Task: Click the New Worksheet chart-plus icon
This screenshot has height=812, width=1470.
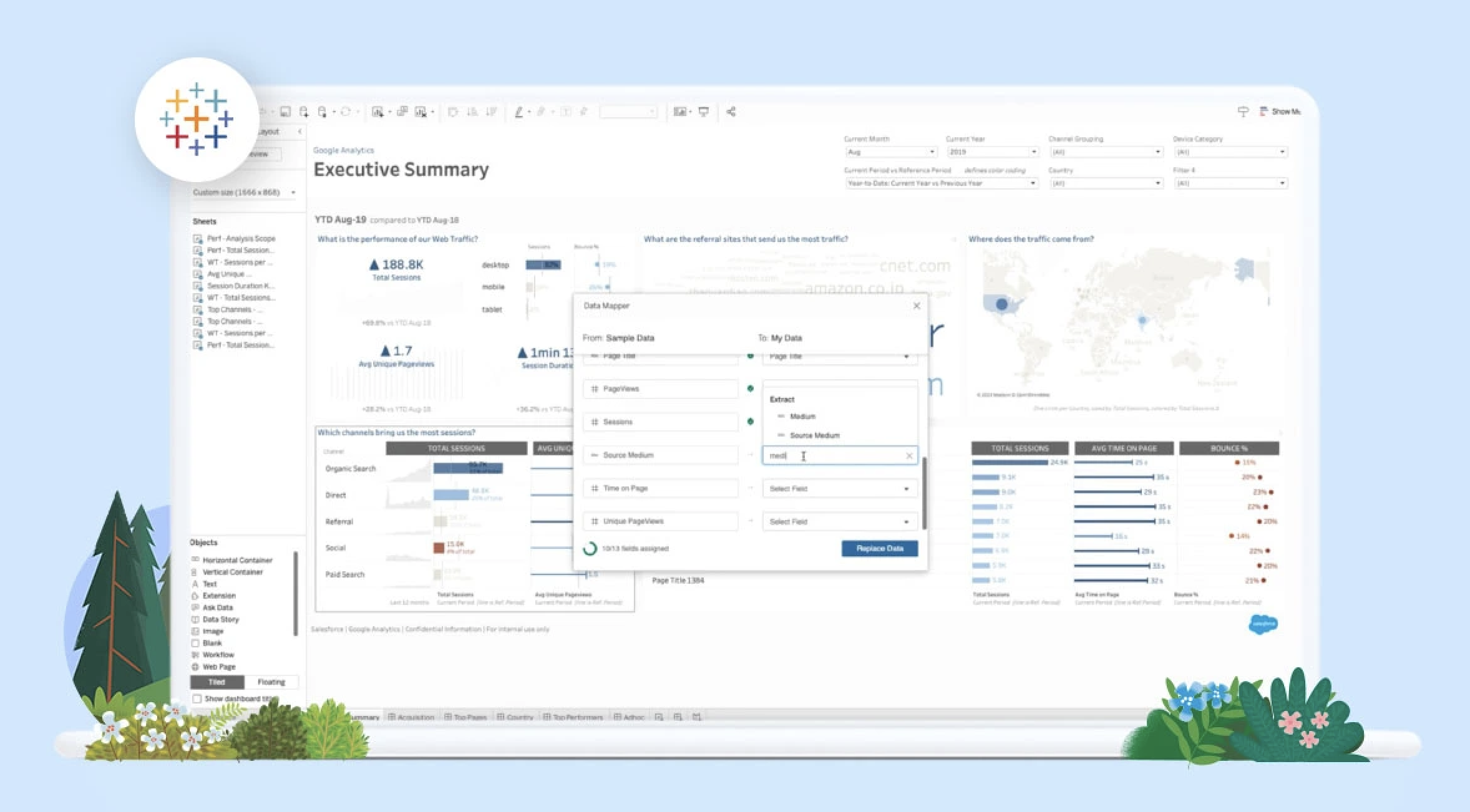Action: click(377, 112)
